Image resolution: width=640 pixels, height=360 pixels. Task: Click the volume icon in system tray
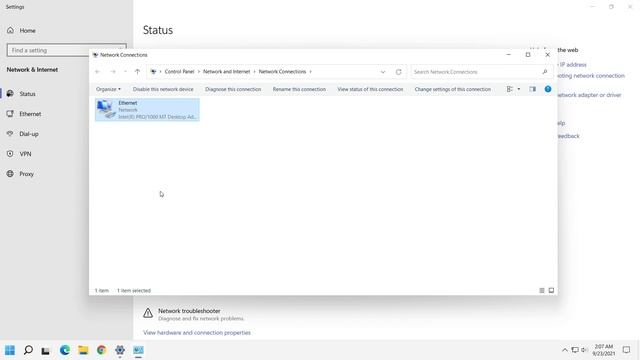[584, 350]
